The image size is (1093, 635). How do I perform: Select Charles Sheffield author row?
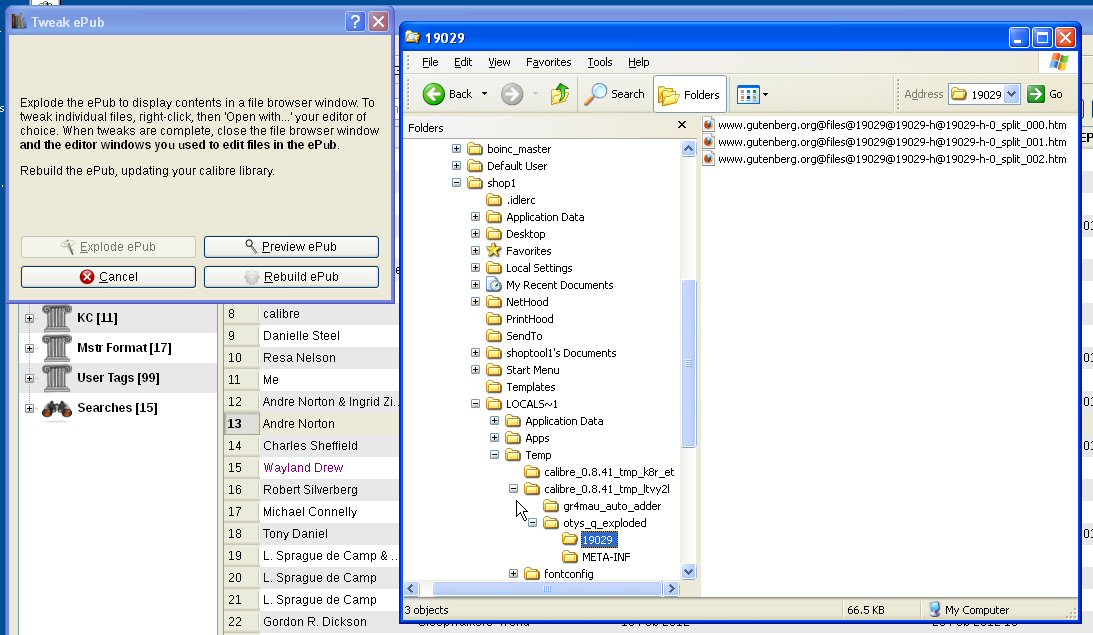(311, 445)
